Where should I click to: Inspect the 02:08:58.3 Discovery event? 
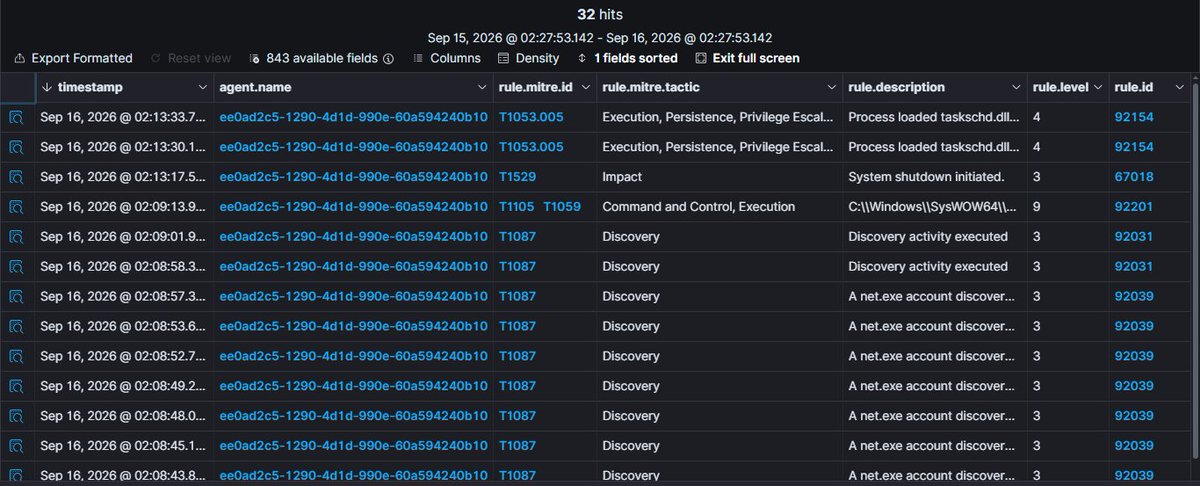pyautogui.click(x=17, y=266)
